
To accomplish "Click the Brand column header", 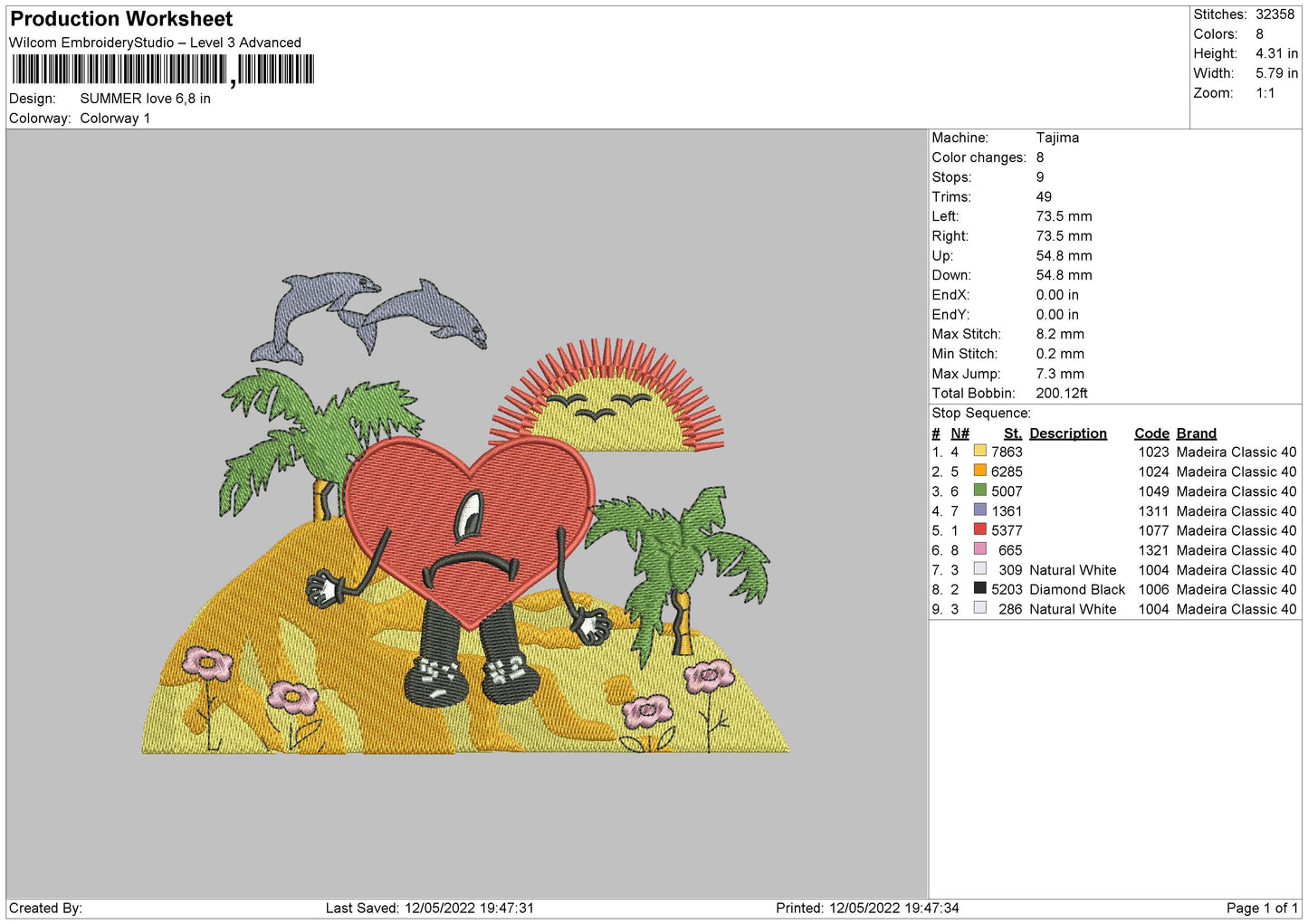I will pos(1197,433).
